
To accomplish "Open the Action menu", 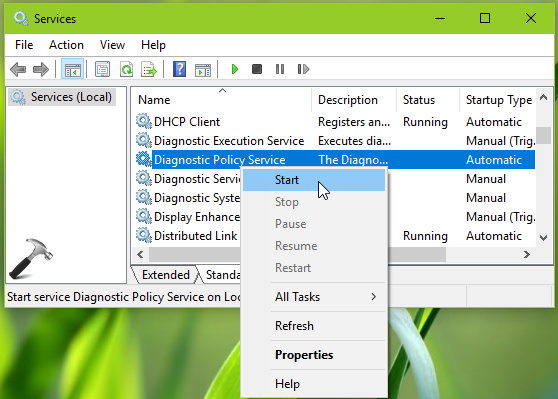I will click(x=66, y=45).
